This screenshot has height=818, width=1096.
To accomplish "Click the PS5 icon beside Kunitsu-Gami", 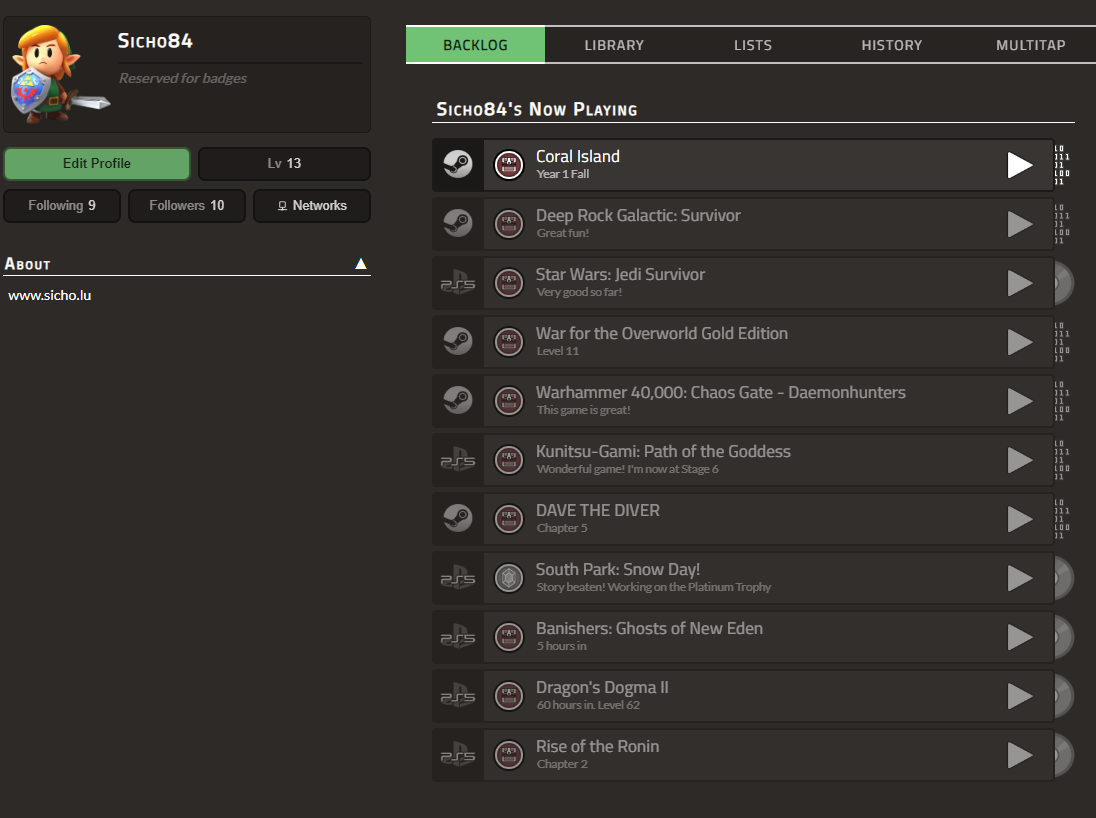I will click(458, 460).
